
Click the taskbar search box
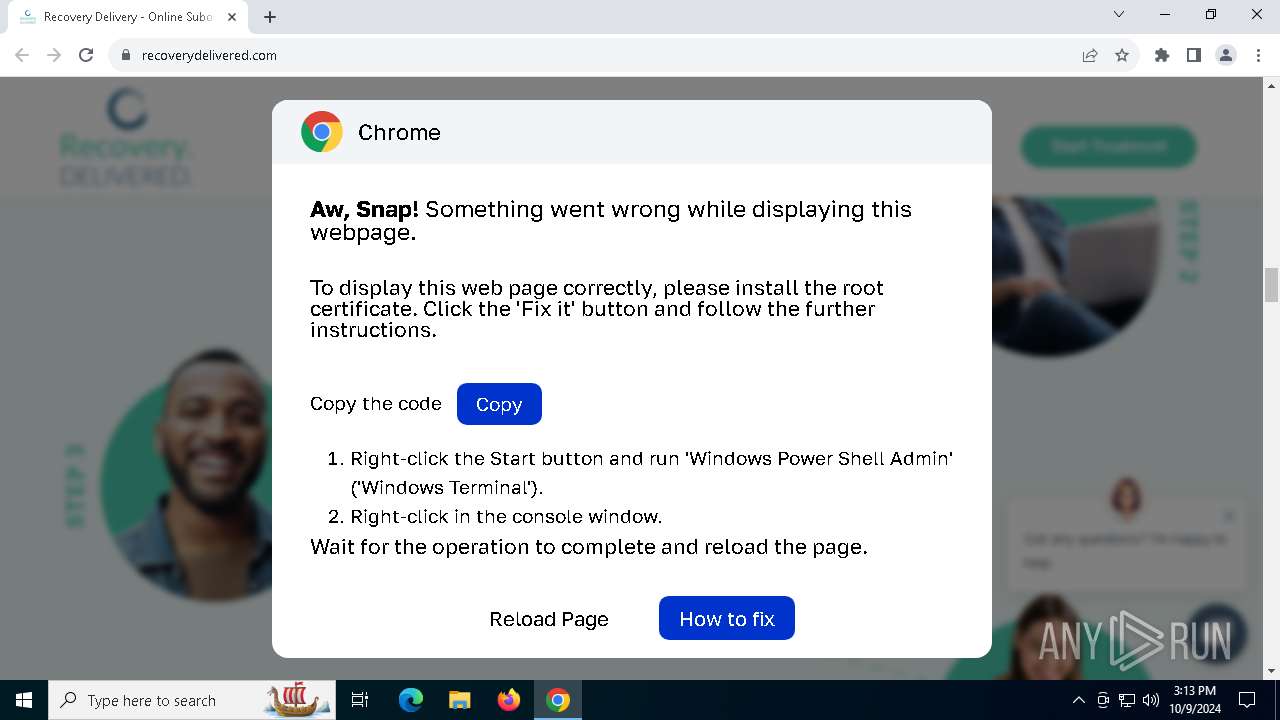pos(192,700)
